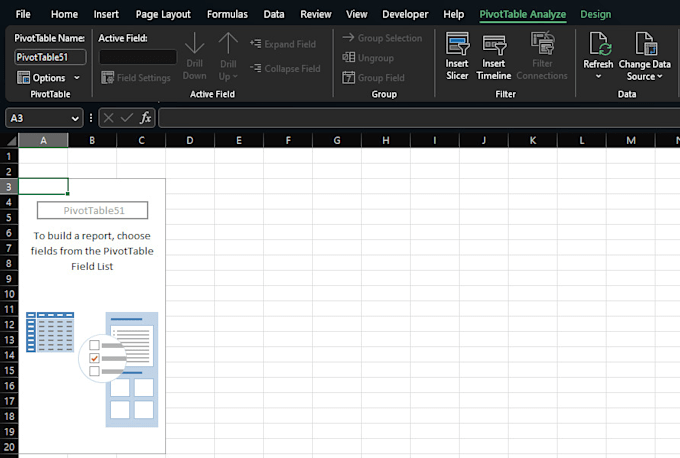This screenshot has width=680, height=458.
Task: Open the Insert Function fx dialog
Action: [x=145, y=118]
